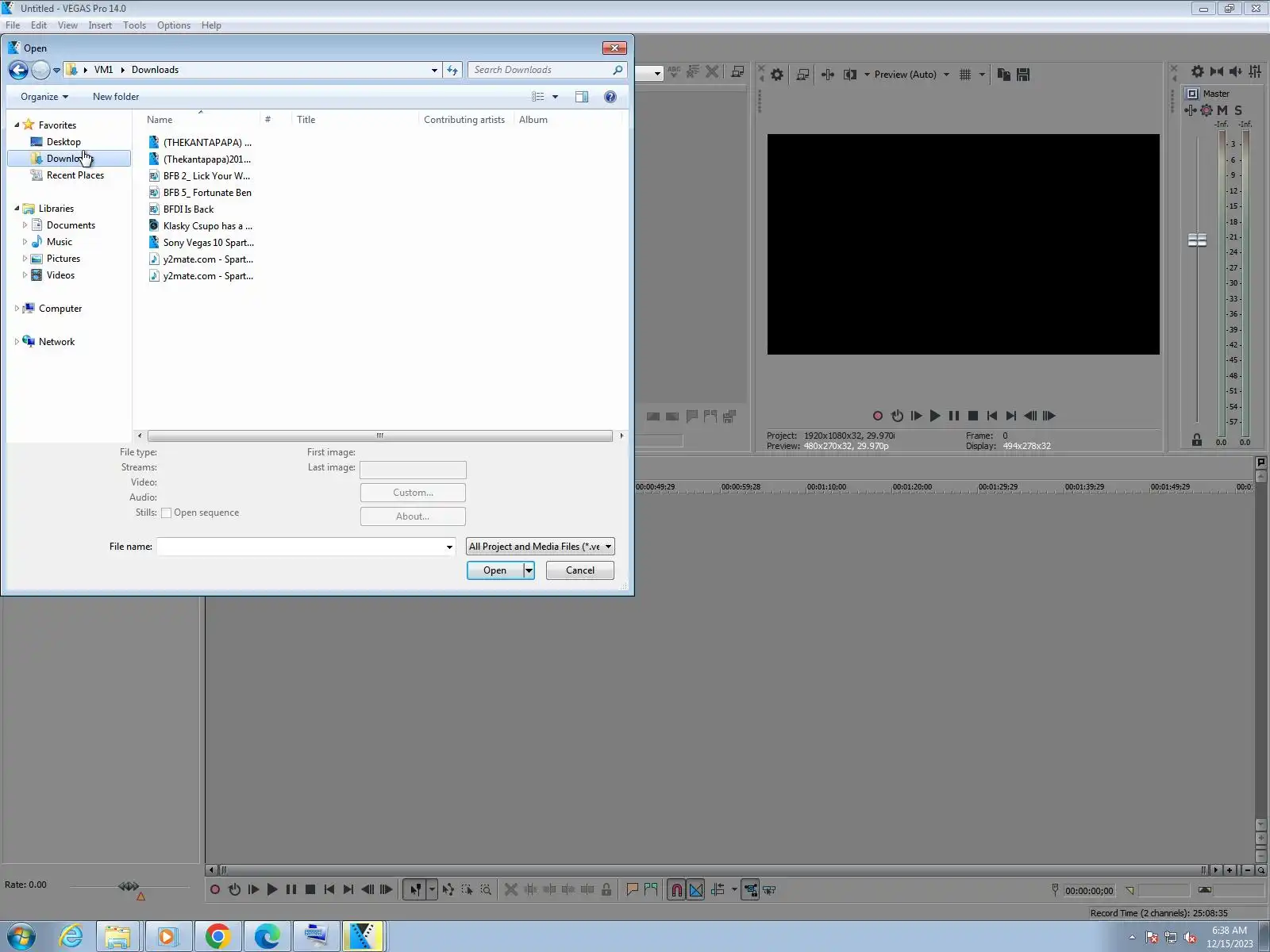This screenshot has width=1270, height=952.
Task: Open the View menu
Action: tap(67, 25)
